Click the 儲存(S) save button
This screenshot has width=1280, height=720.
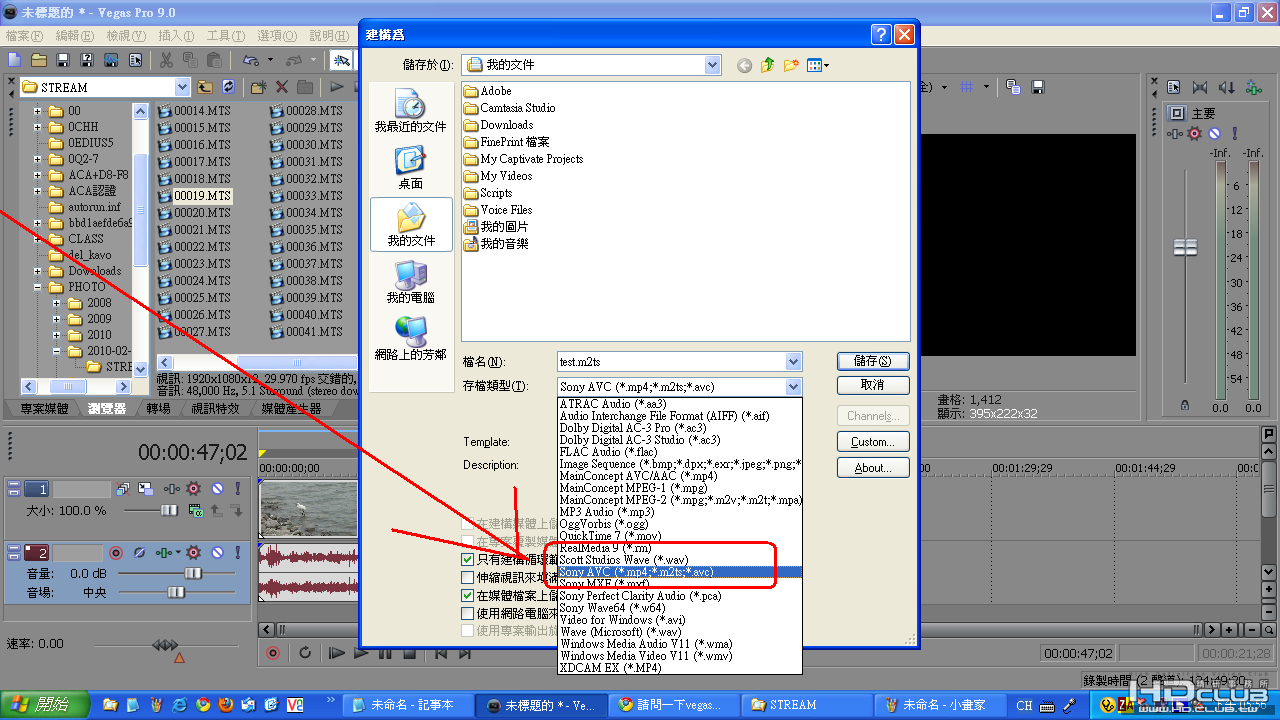point(873,361)
